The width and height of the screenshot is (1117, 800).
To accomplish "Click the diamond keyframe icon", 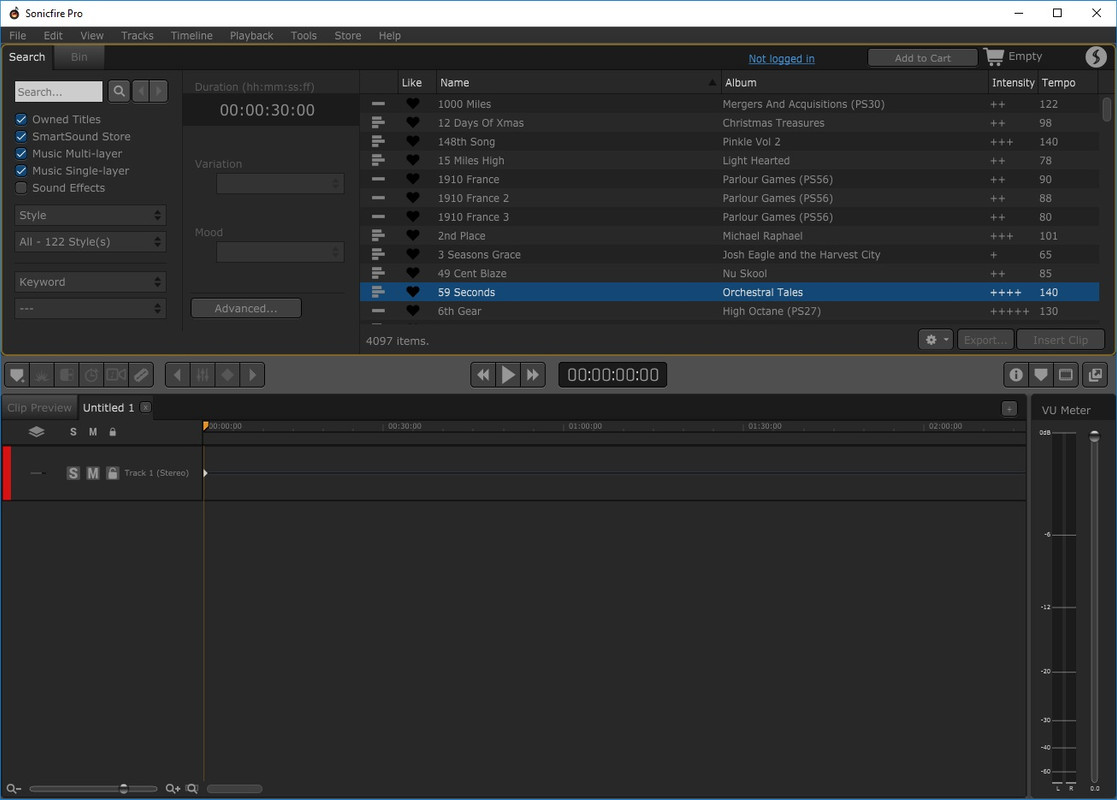I will [x=227, y=375].
